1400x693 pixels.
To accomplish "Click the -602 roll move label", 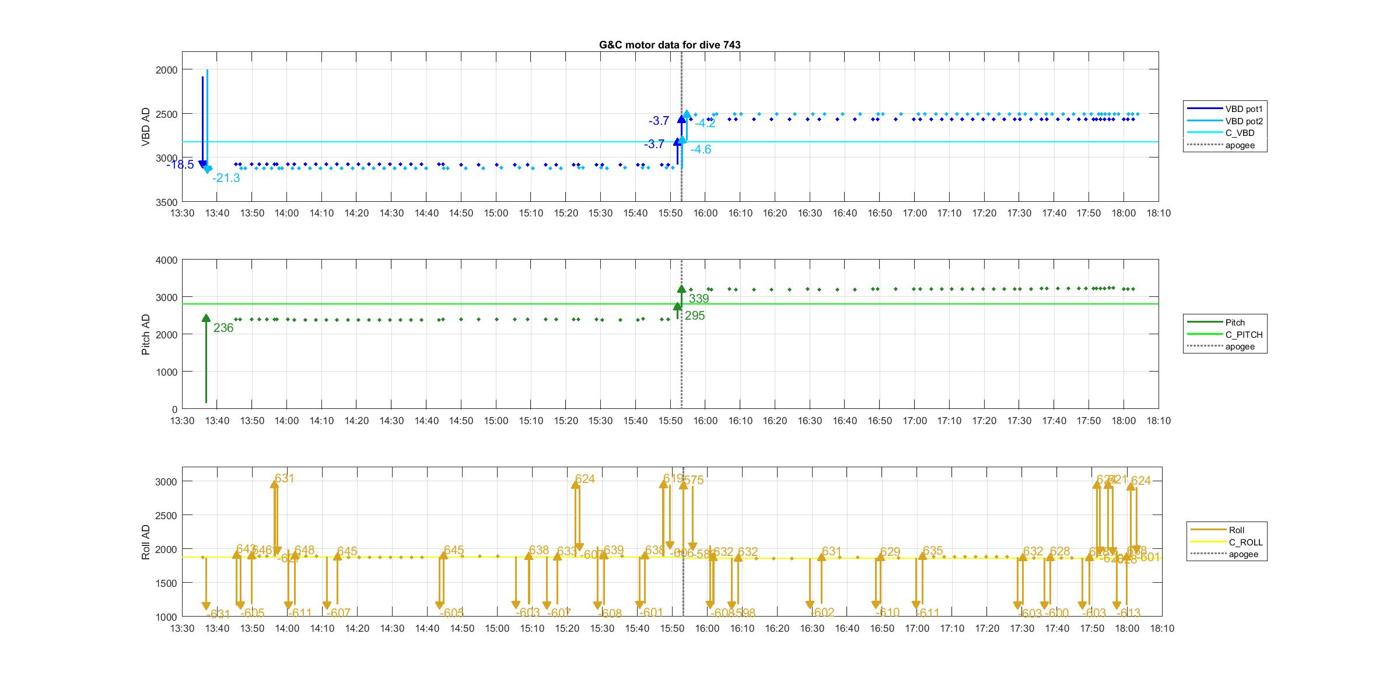I will tap(822, 613).
